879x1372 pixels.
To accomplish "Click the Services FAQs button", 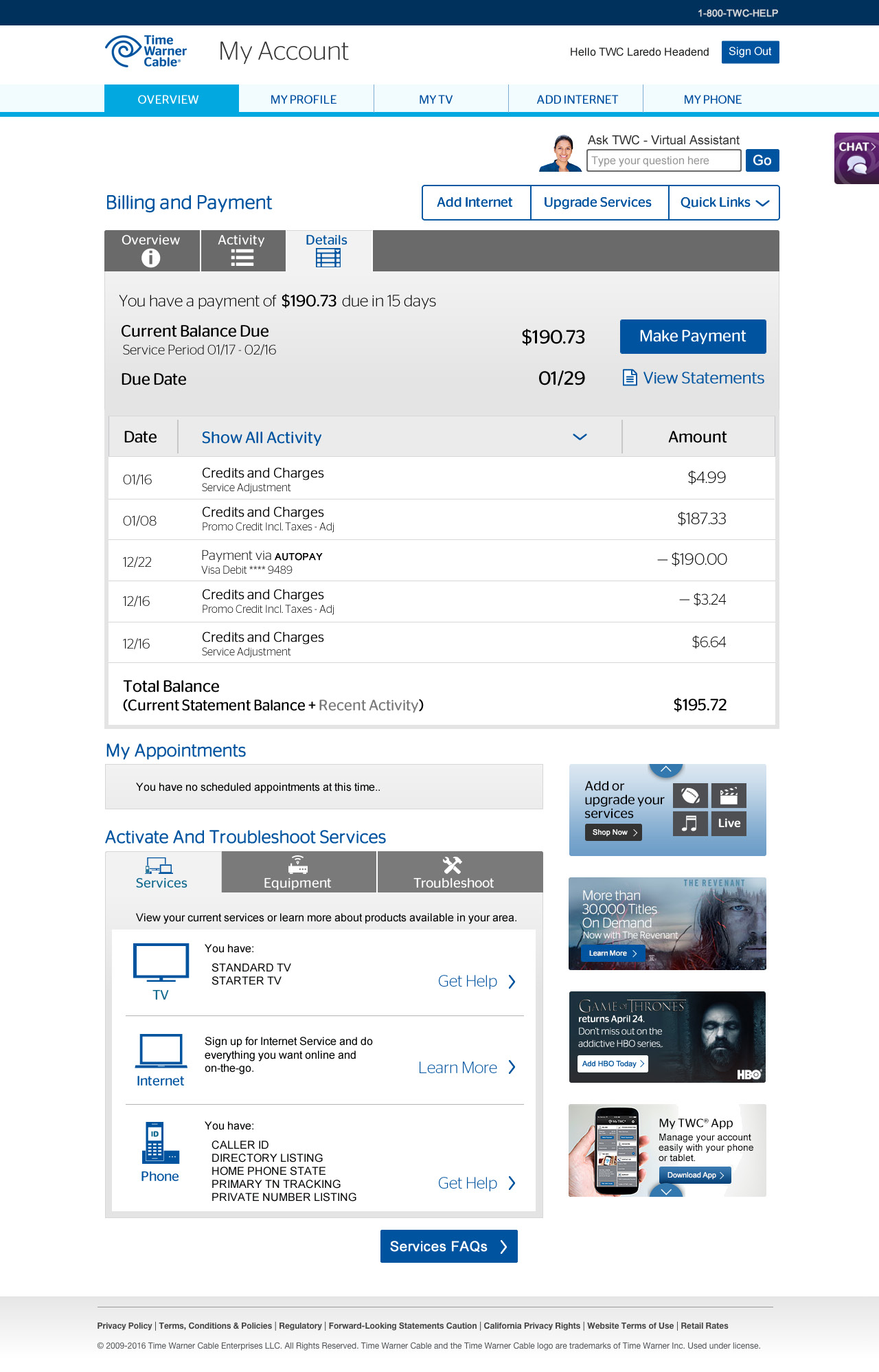I will pyautogui.click(x=449, y=1246).
